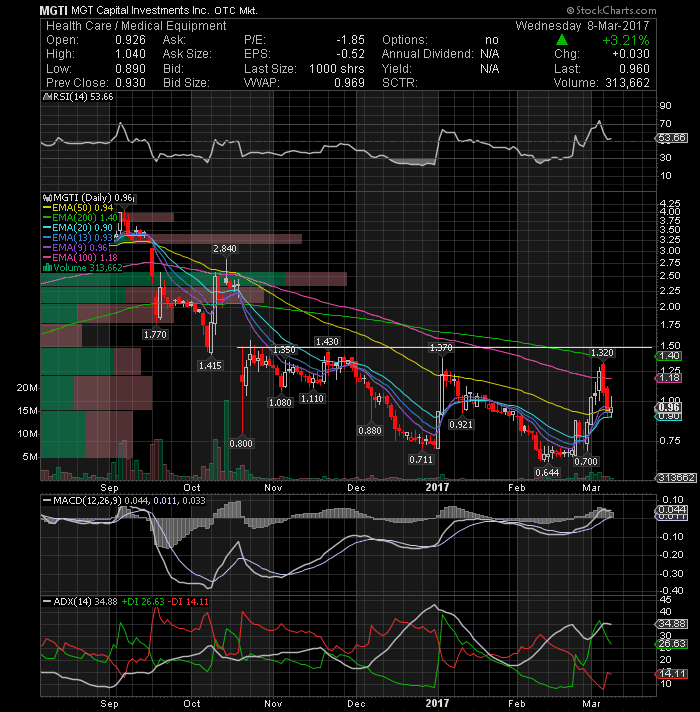Click the Last price 0.960 in header
Image resolution: width=700 pixels, height=712 pixels.
(x=634, y=69)
